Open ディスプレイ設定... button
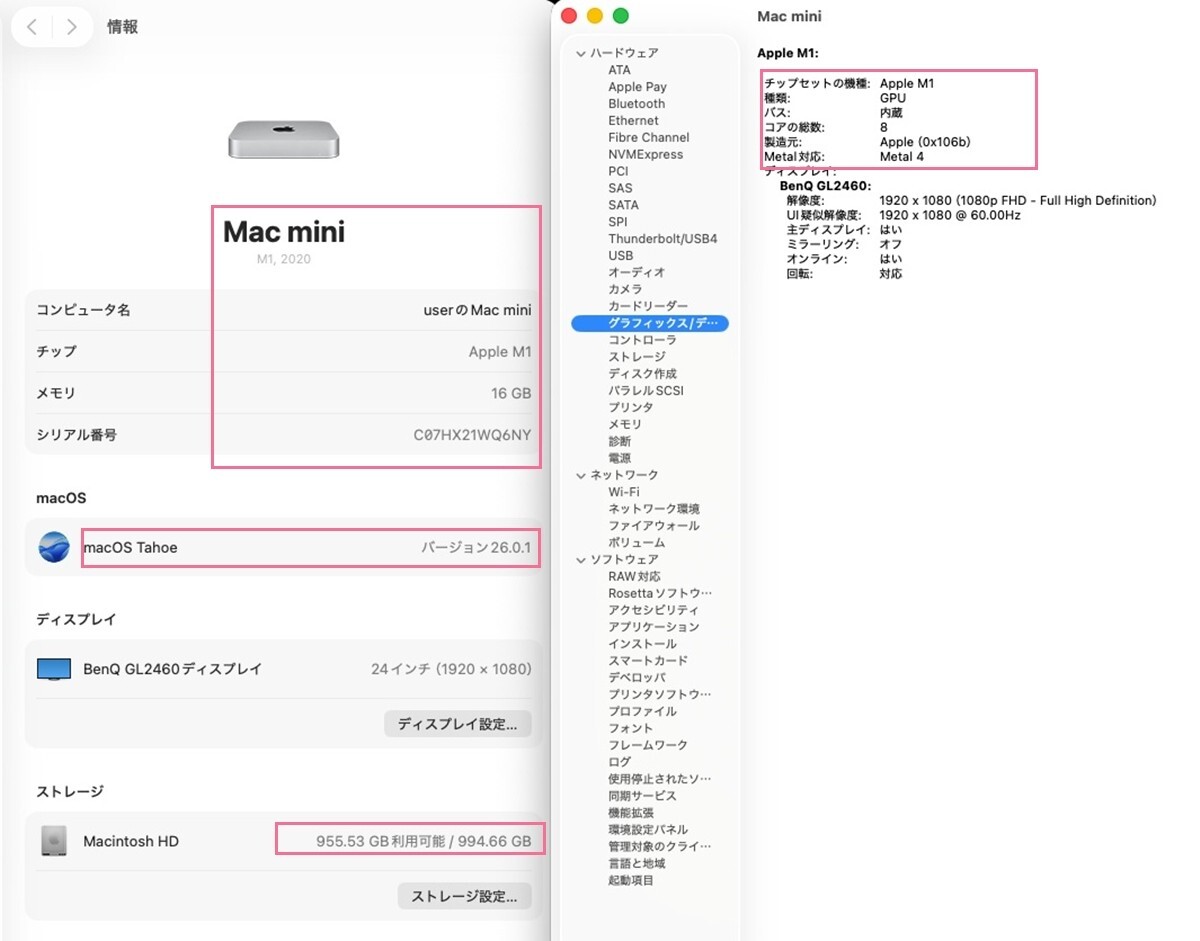The width and height of the screenshot is (1200, 941). [x=457, y=724]
